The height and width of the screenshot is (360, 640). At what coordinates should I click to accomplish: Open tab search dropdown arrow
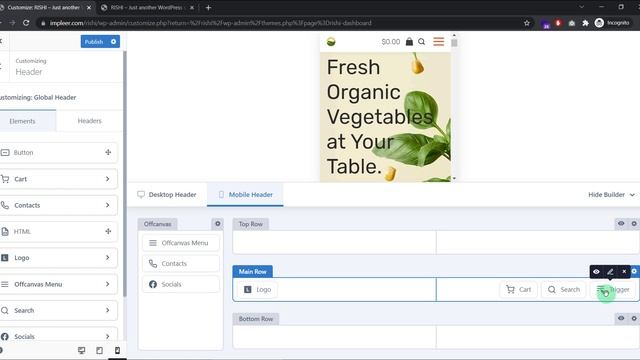(x=582, y=7)
